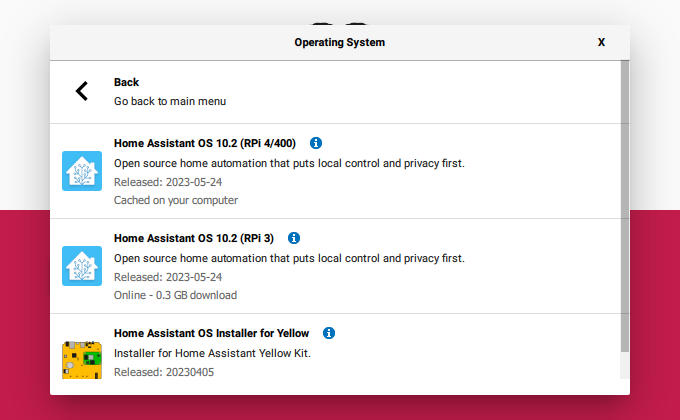Click Home Assistant house logo for RPi 4/400
This screenshot has width=680, height=420.
click(x=82, y=171)
